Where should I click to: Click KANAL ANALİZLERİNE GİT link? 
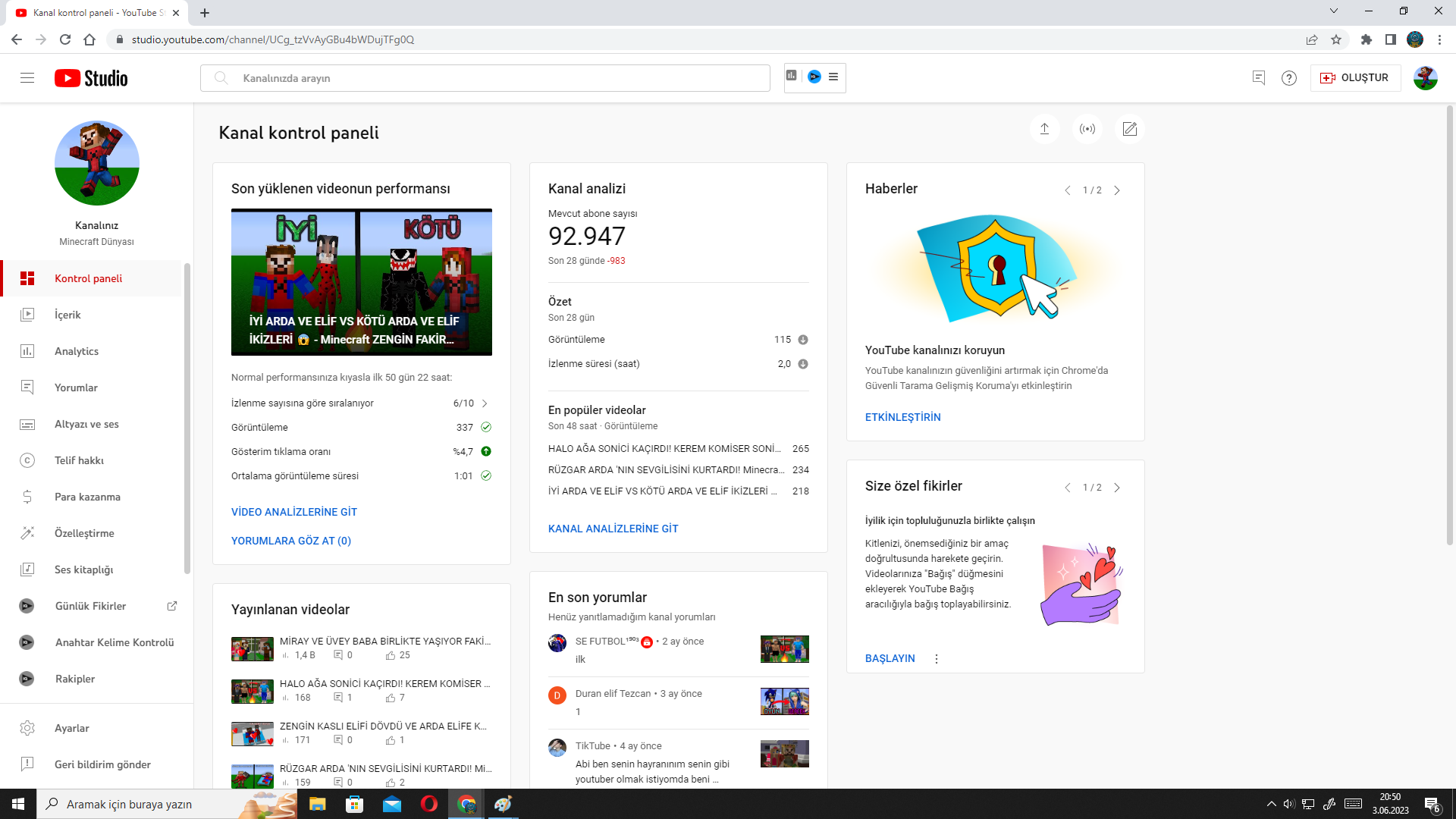click(x=613, y=529)
